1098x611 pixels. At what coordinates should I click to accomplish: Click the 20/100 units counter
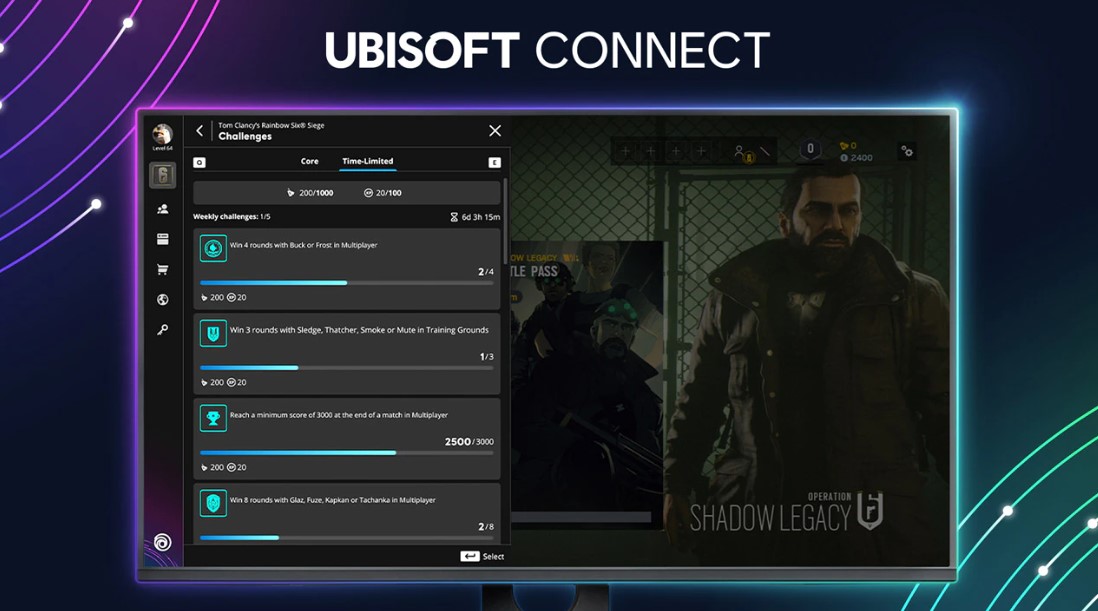tap(383, 192)
